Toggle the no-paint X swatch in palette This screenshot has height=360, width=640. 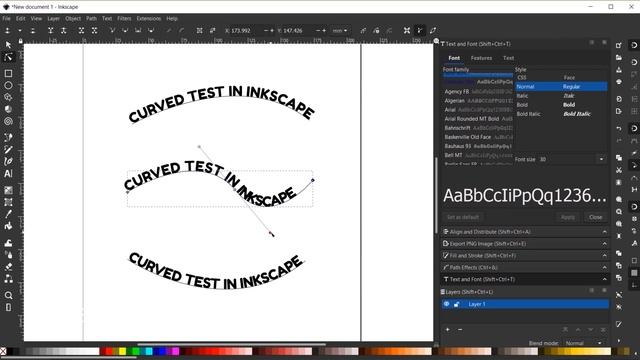[x=3, y=351]
